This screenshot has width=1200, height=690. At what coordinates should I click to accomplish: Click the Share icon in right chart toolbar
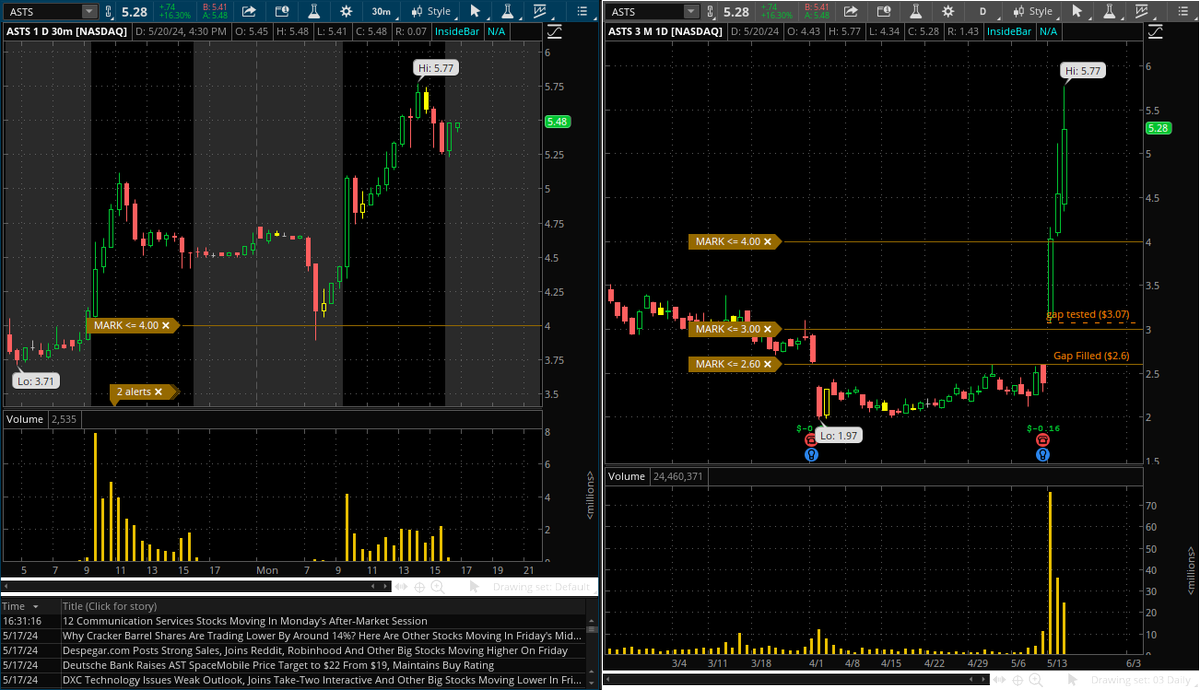(x=849, y=11)
